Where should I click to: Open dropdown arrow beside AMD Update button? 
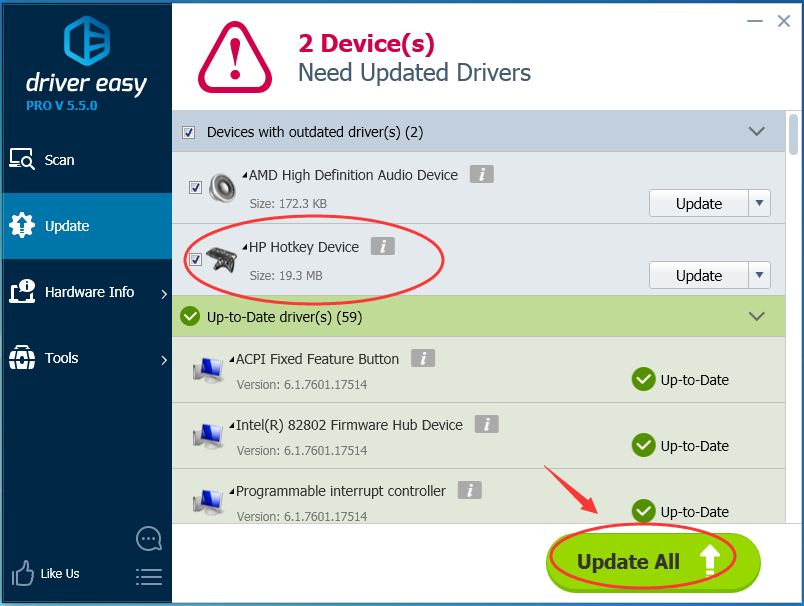pos(760,203)
